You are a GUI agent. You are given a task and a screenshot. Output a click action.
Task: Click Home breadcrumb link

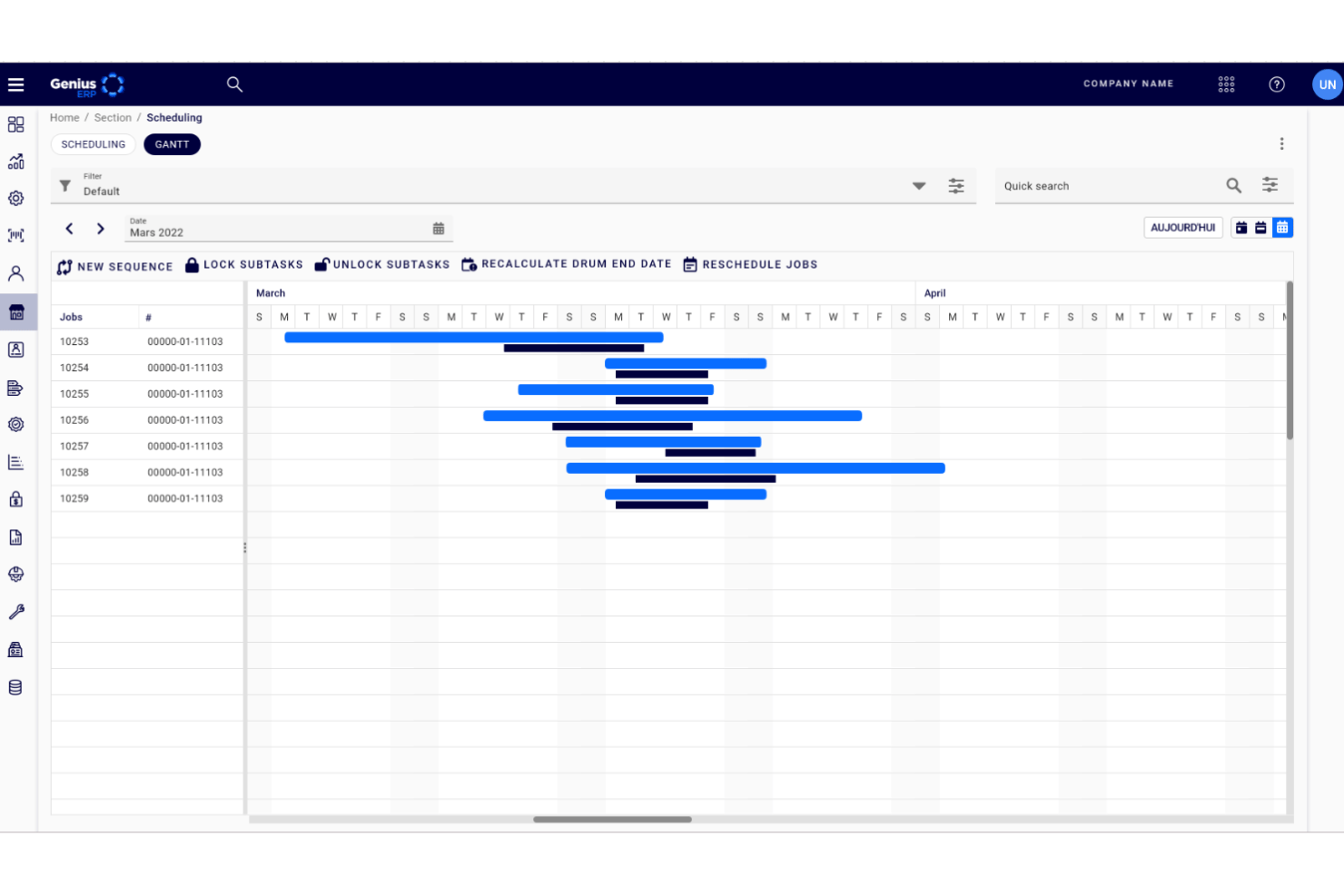tap(64, 118)
